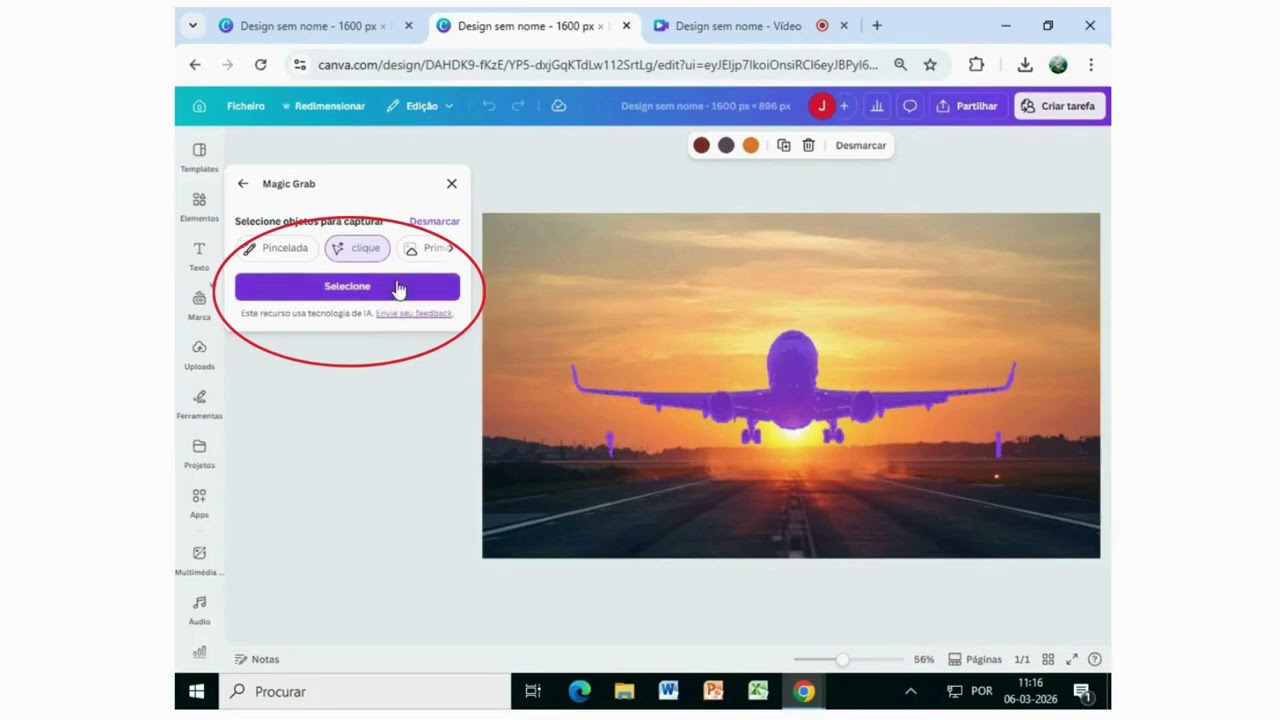1280x720 pixels.
Task: Open the Ficheiro menu
Action: click(245, 106)
